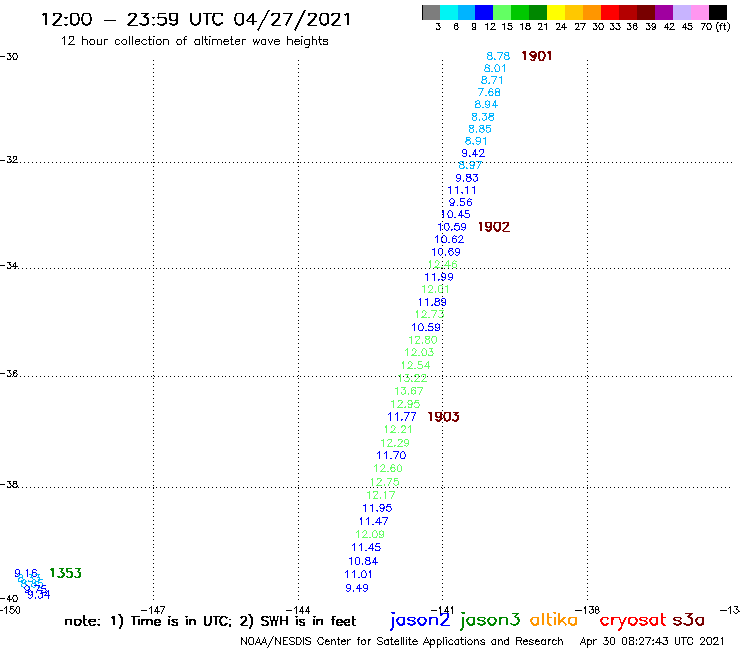
Task: Select the reading '9.42'
Action: [473, 153]
